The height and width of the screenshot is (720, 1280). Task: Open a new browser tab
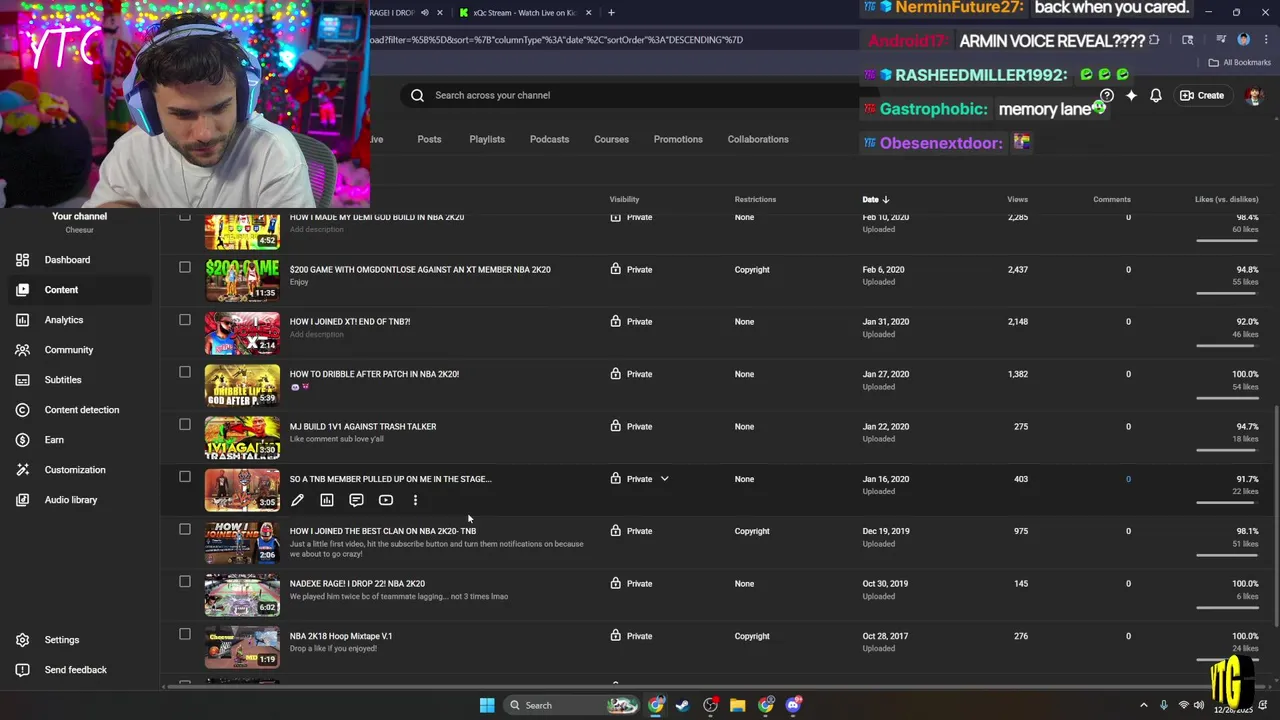(x=611, y=12)
